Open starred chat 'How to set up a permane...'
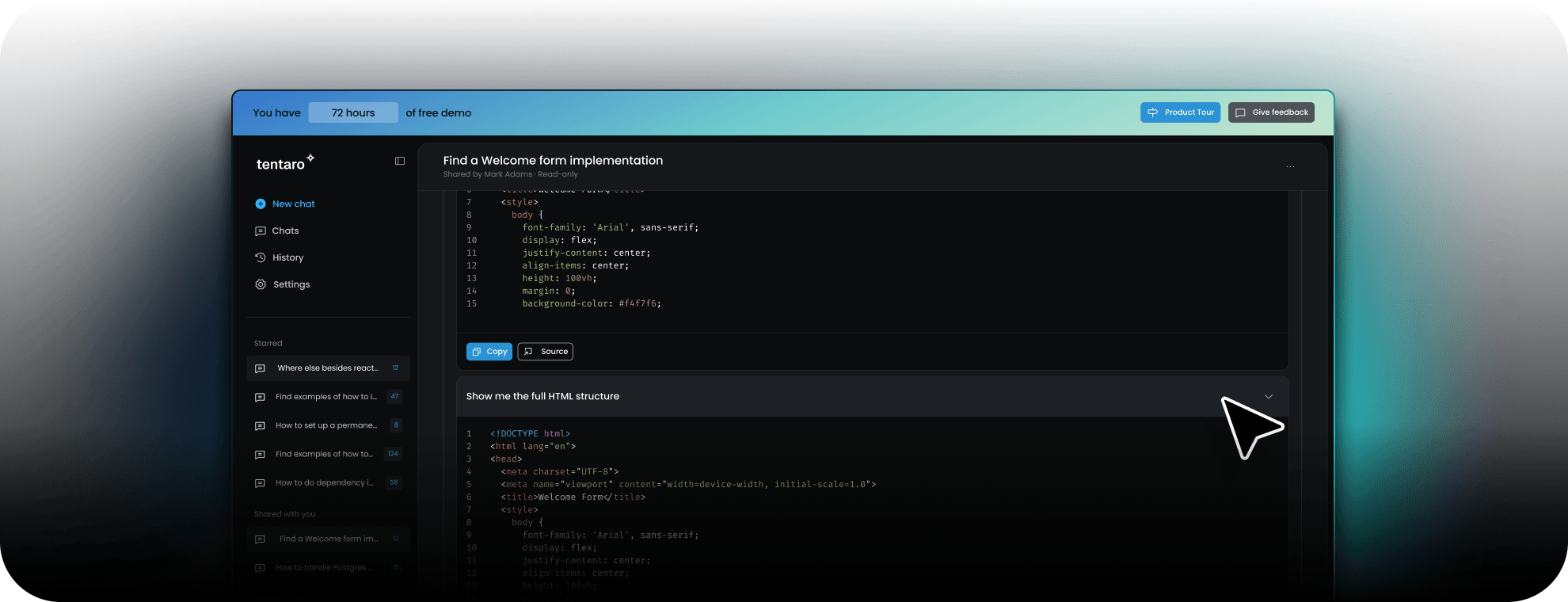The height and width of the screenshot is (602, 1568). [328, 425]
